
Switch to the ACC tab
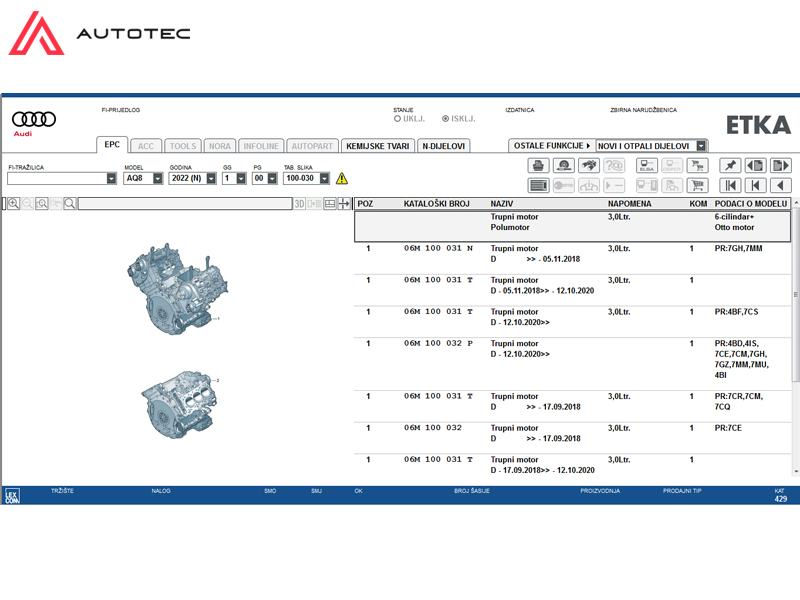pyautogui.click(x=145, y=146)
